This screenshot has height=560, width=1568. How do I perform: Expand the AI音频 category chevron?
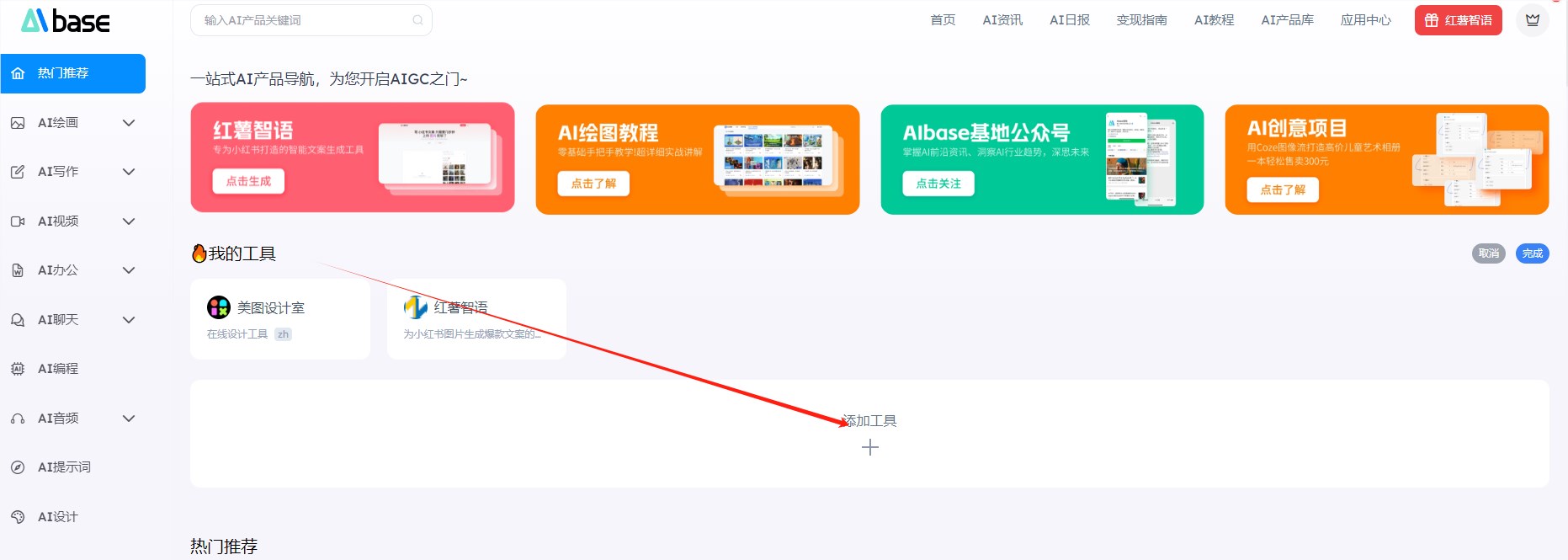[129, 419]
